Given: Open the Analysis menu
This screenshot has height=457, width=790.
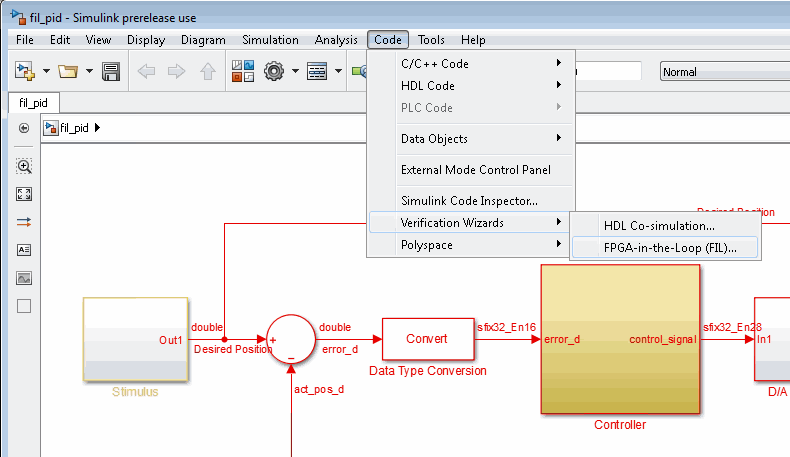Looking at the screenshot, I should [x=336, y=40].
